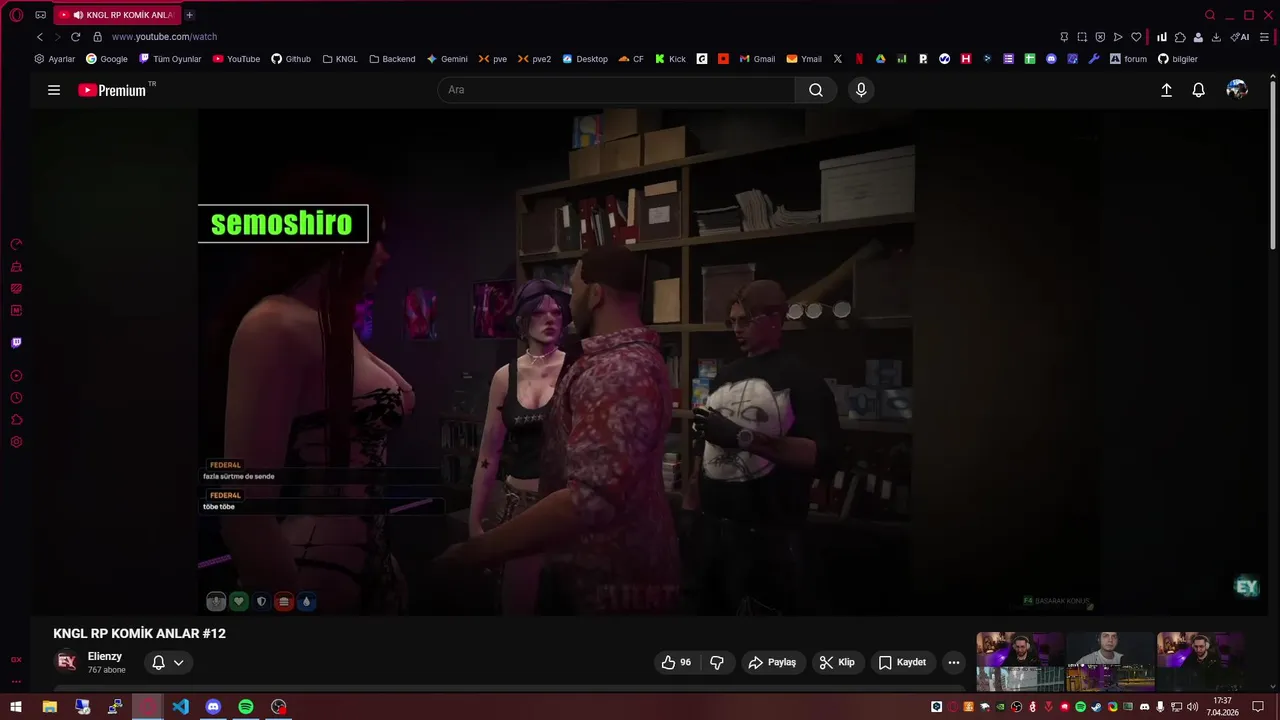
Task: Open middle recommended video thumbnail
Action: click(1110, 661)
